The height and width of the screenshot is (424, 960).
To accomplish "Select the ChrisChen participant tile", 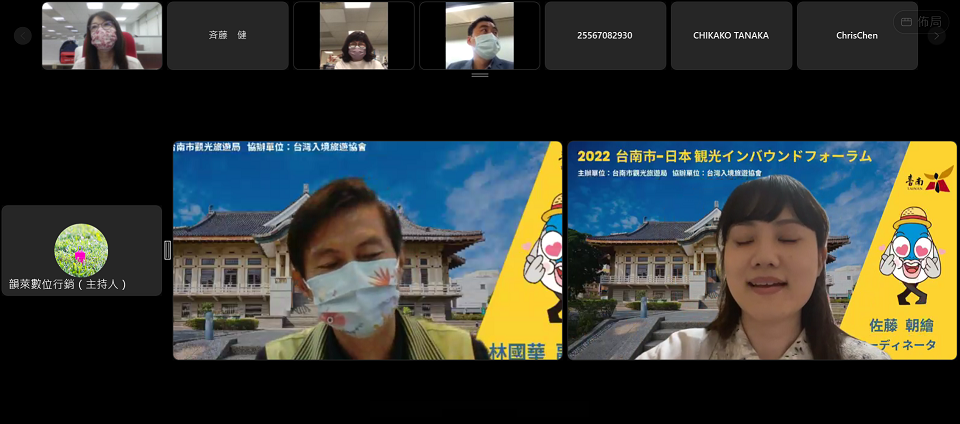I will coord(857,35).
